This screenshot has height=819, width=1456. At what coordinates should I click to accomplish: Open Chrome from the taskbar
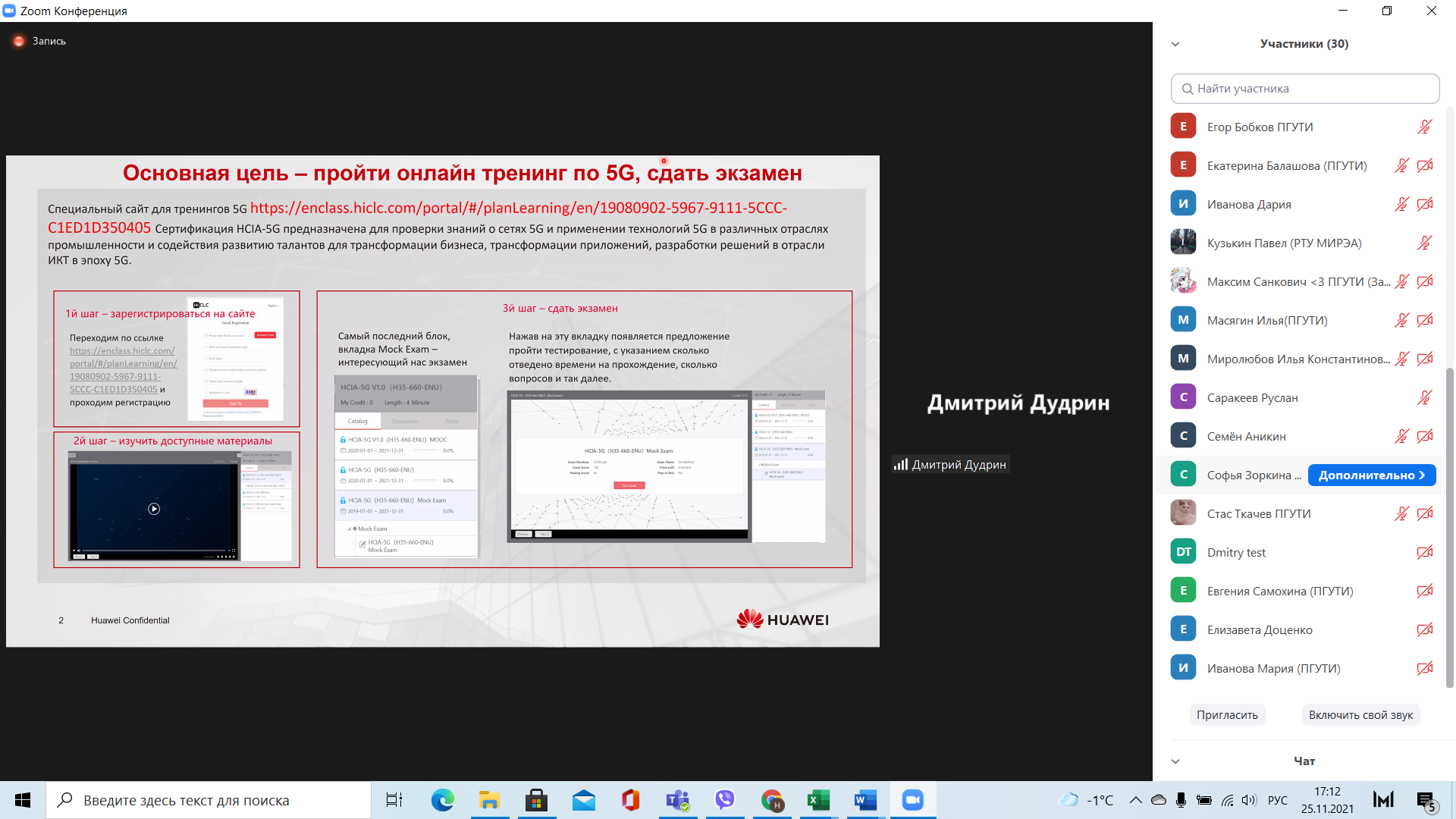771,800
